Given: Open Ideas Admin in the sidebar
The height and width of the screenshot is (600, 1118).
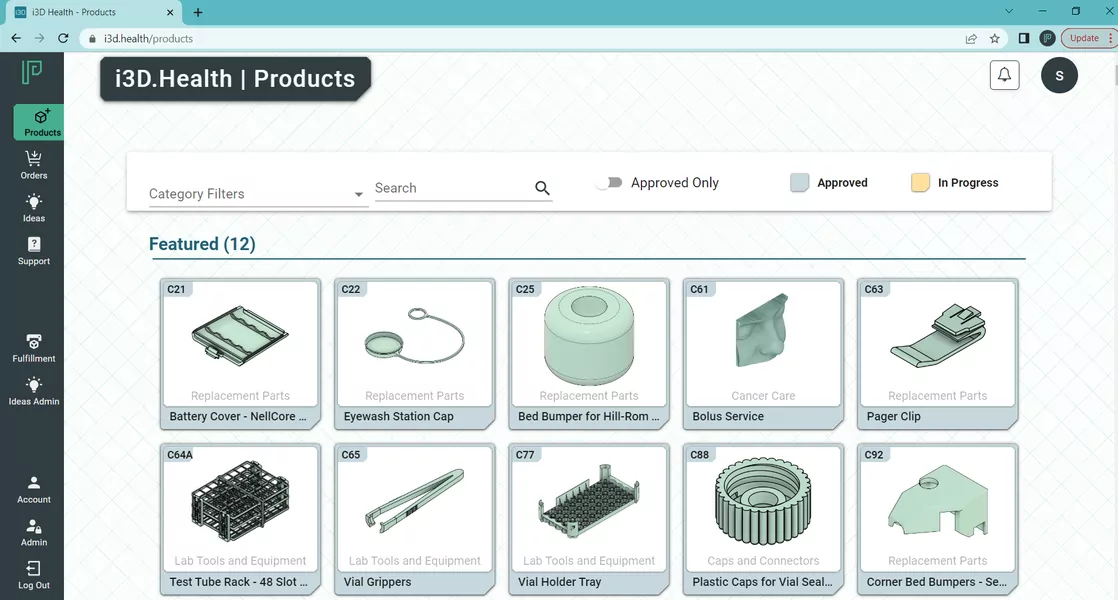Looking at the screenshot, I should (x=34, y=385).
